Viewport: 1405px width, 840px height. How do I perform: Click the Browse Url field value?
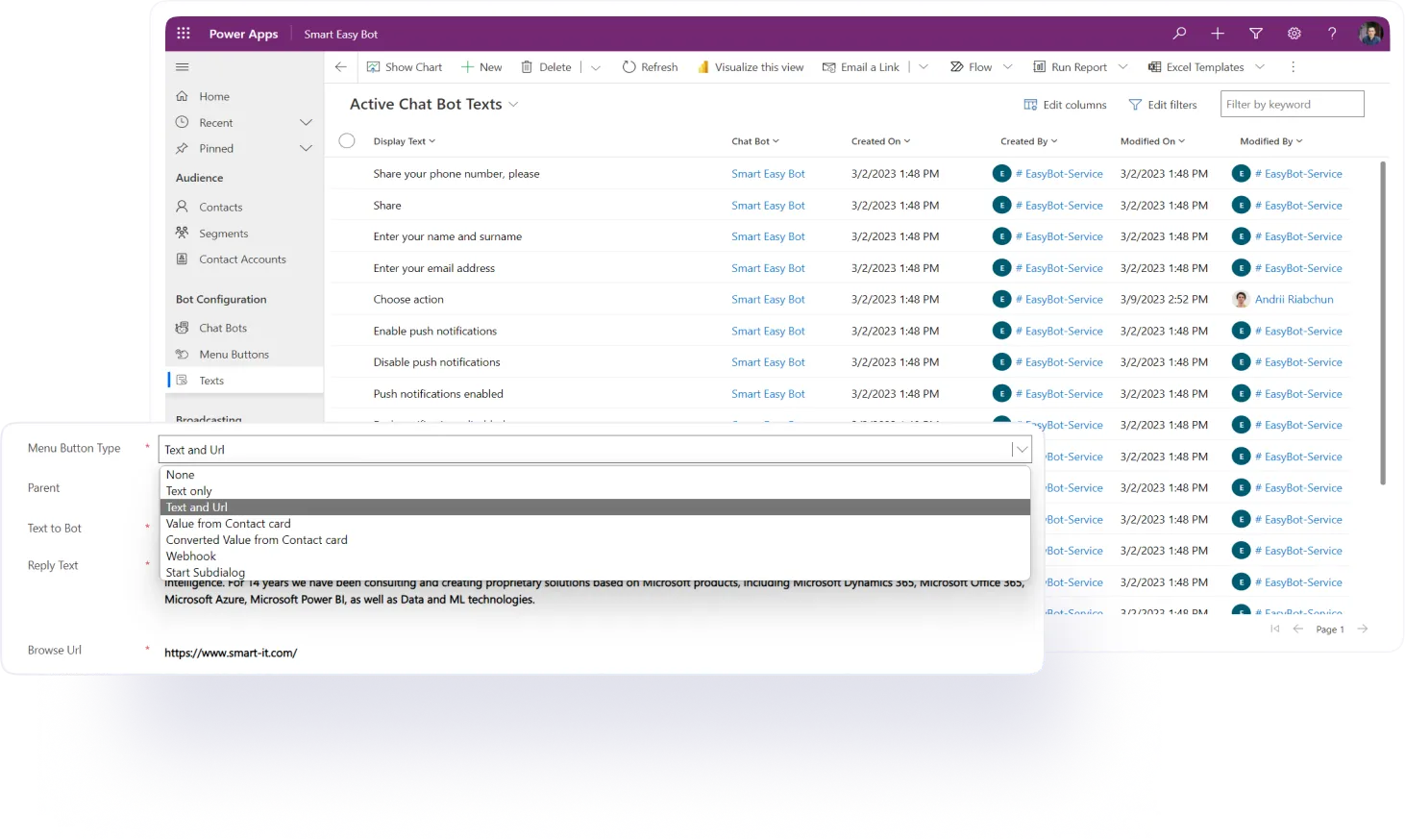pyautogui.click(x=231, y=653)
